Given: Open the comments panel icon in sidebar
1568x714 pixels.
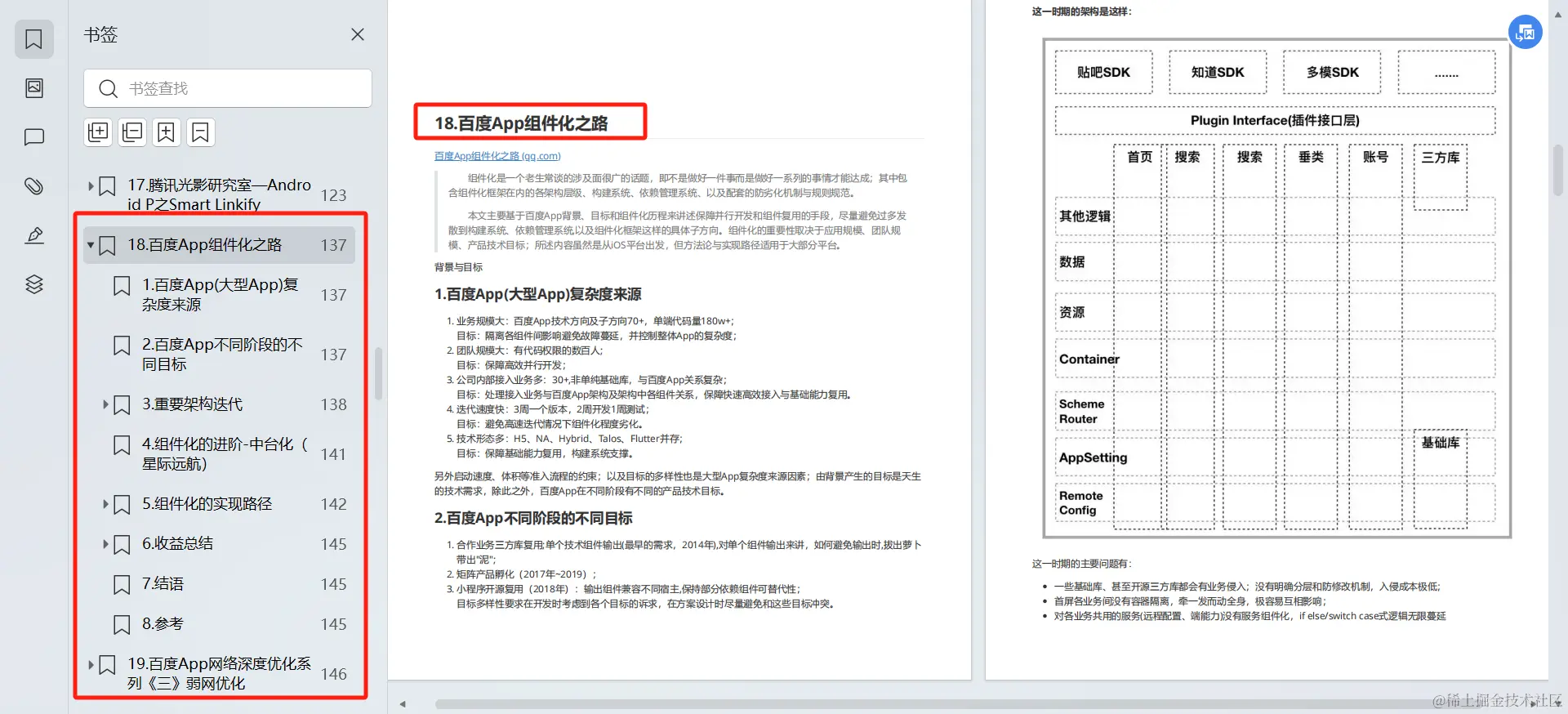Looking at the screenshot, I should (33, 137).
